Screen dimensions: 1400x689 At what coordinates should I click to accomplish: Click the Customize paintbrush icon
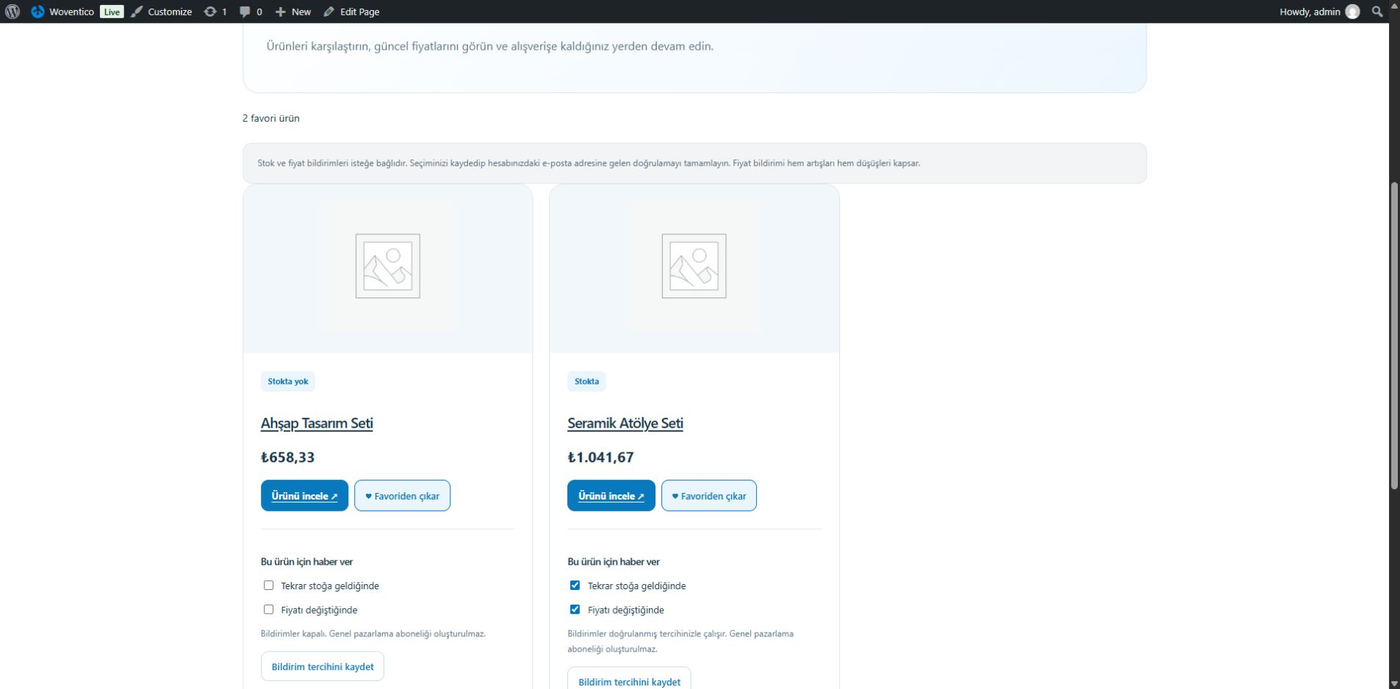pos(137,12)
